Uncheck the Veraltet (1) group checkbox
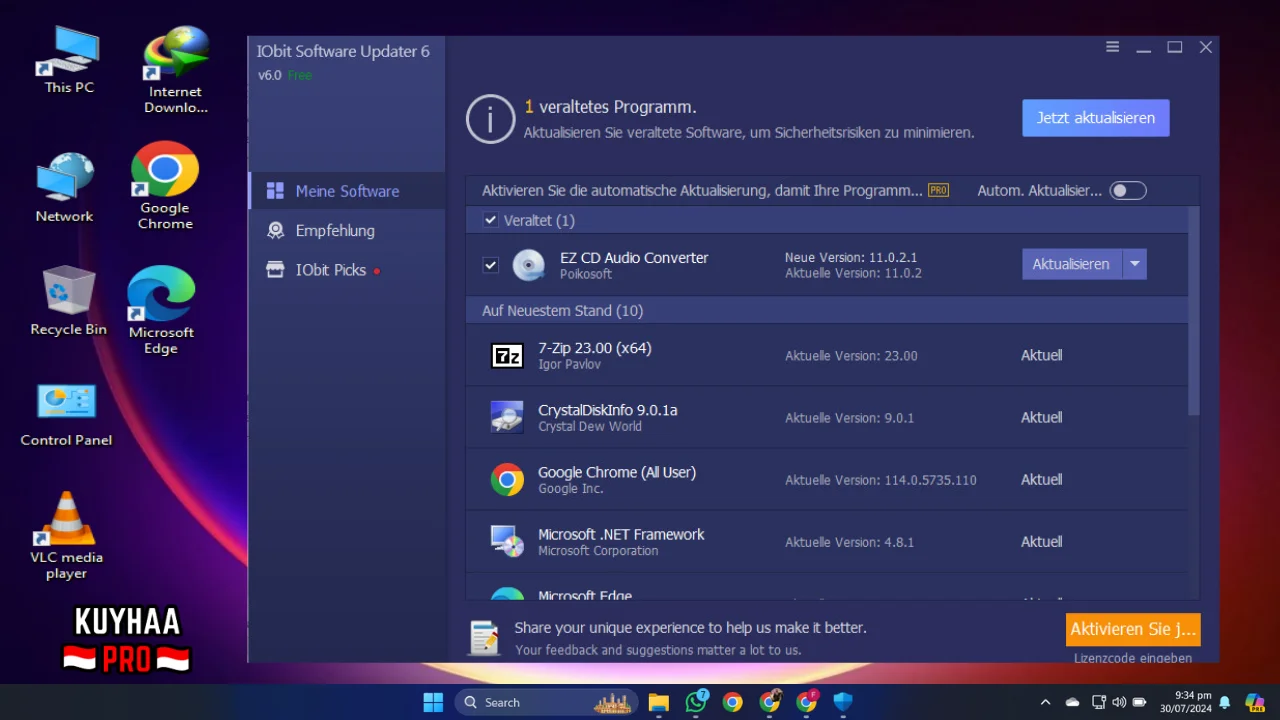The image size is (1280, 720). tap(490, 220)
